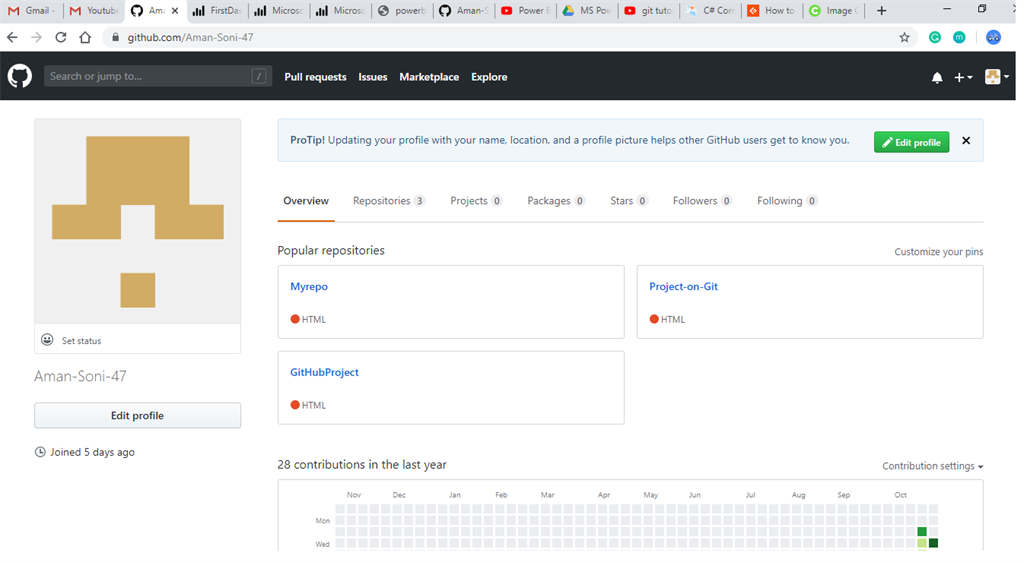The image size is (1024, 562).
Task: Switch to the Image C tab
Action: [x=834, y=10]
